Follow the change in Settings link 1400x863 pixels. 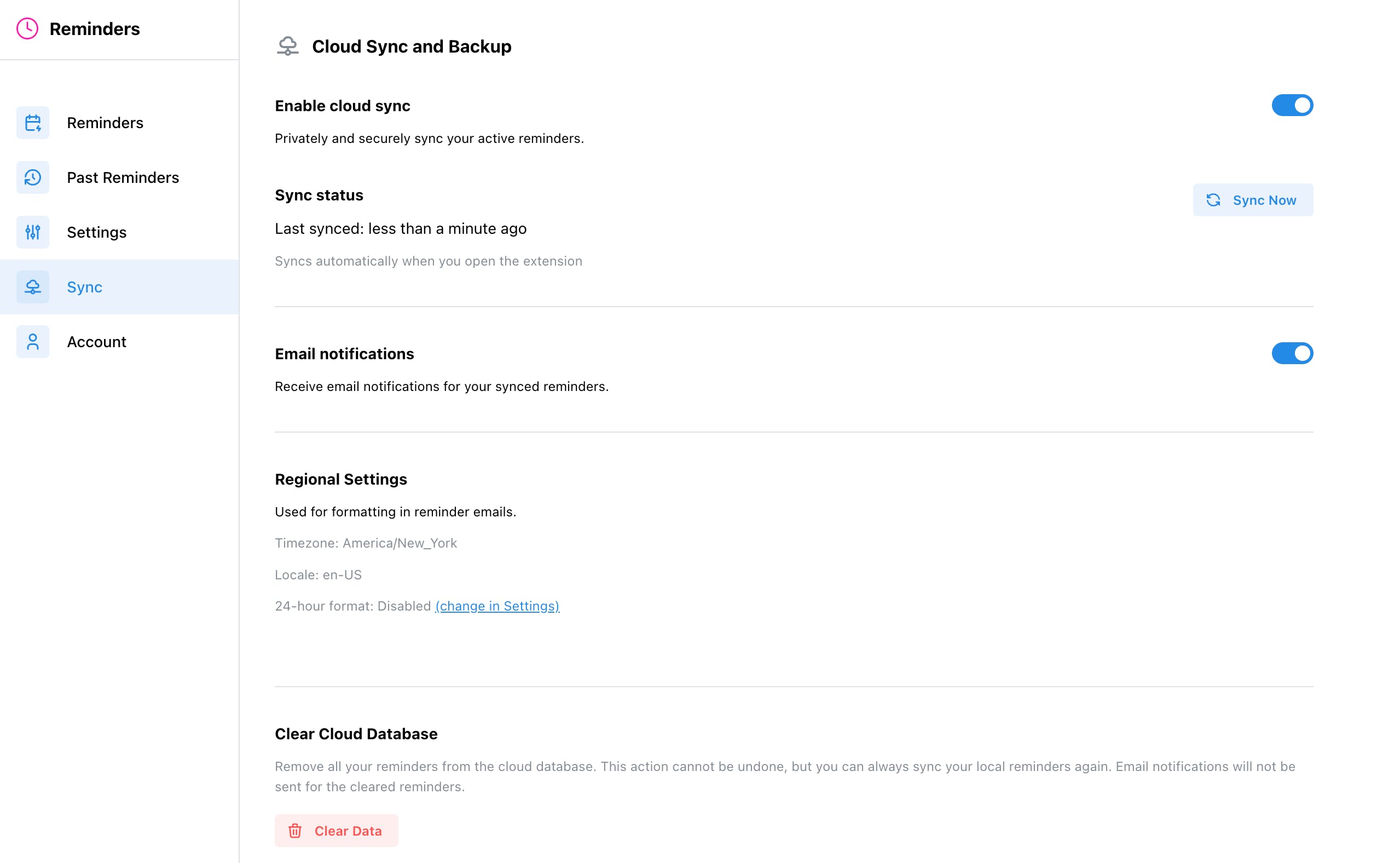click(497, 606)
